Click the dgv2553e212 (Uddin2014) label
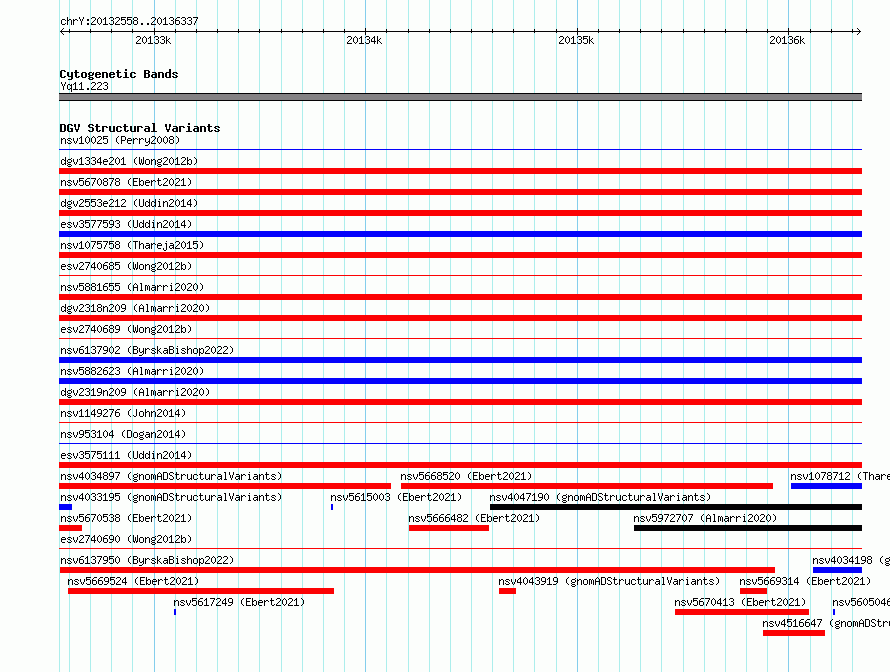This screenshot has height=672, width=890. [129, 203]
